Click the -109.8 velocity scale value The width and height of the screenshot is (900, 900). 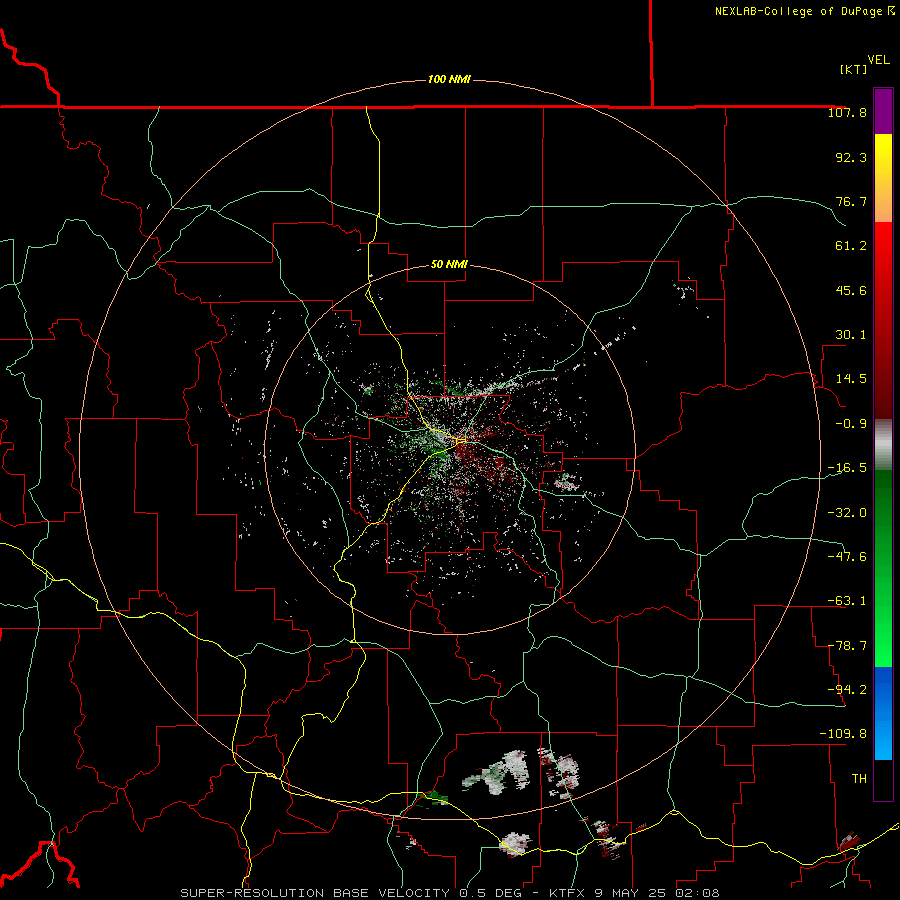click(x=843, y=734)
